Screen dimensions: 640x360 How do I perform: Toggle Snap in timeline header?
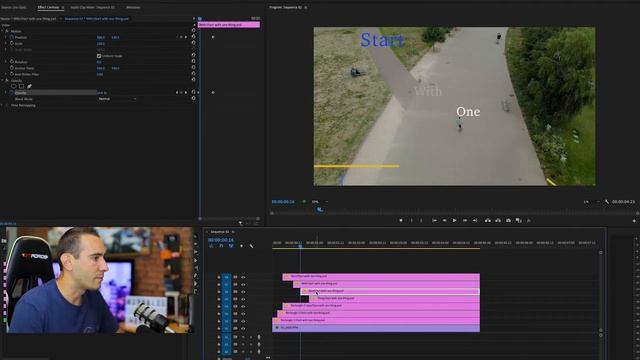pos(221,246)
